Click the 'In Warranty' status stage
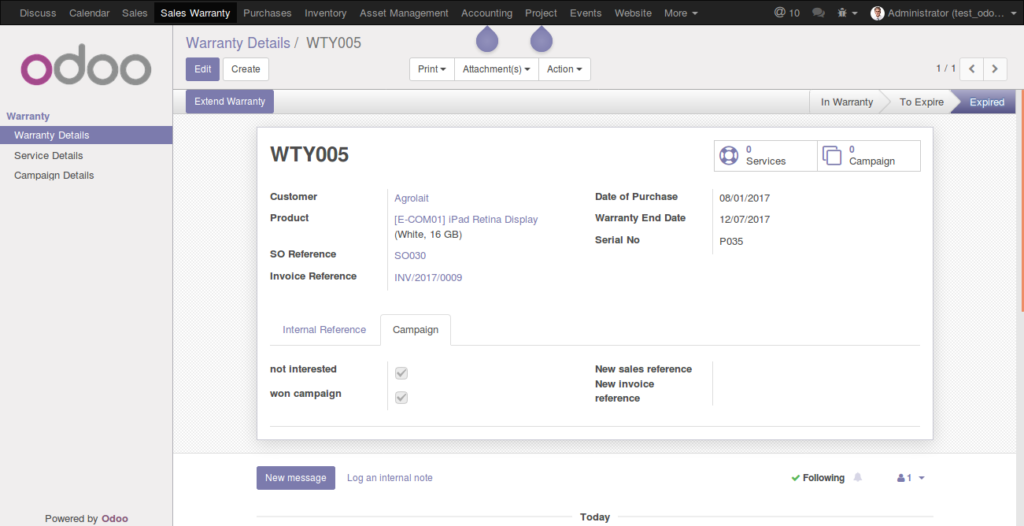This screenshot has height=526, width=1024. click(846, 102)
